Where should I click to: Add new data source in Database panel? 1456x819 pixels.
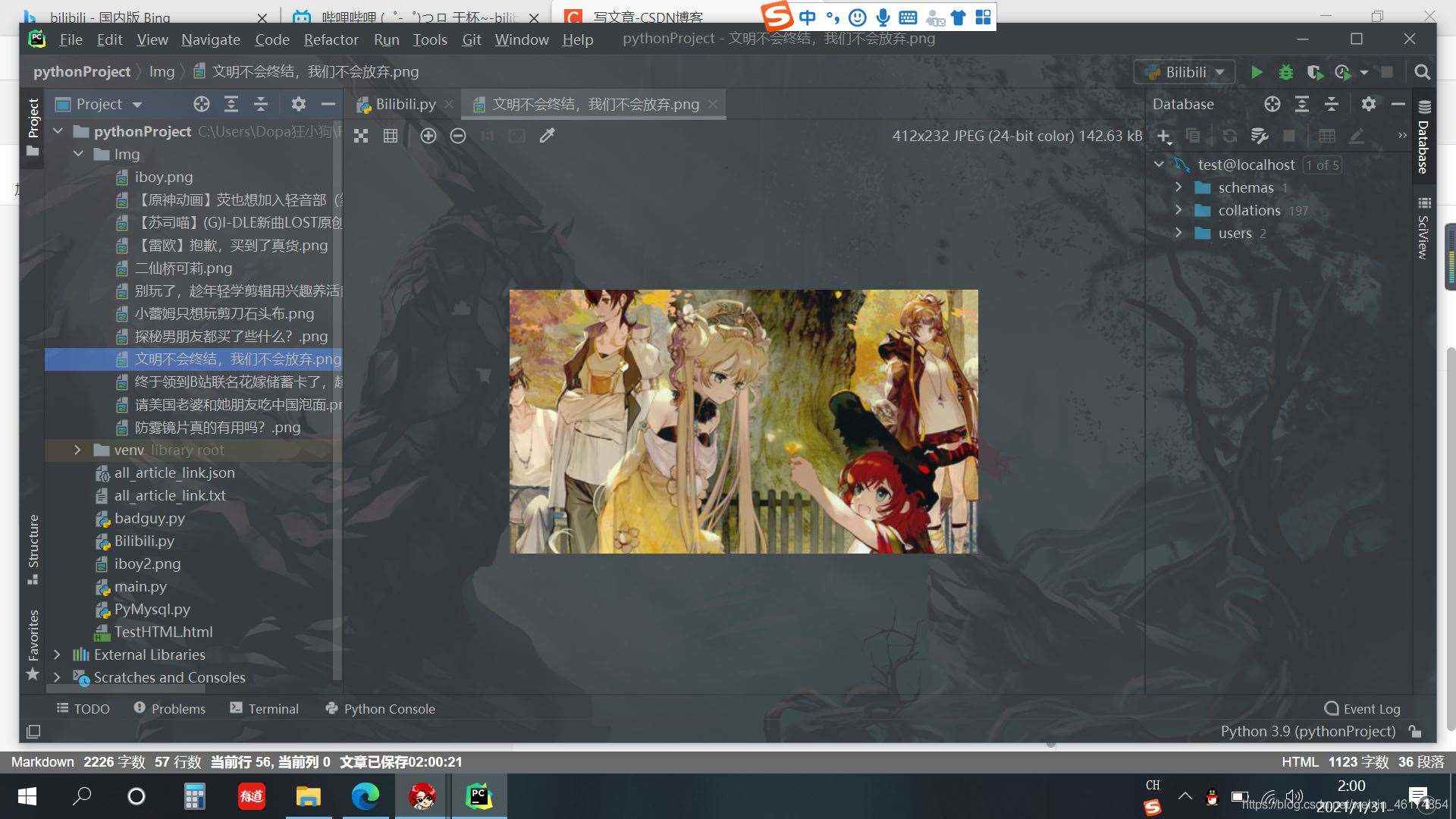coord(1164,136)
